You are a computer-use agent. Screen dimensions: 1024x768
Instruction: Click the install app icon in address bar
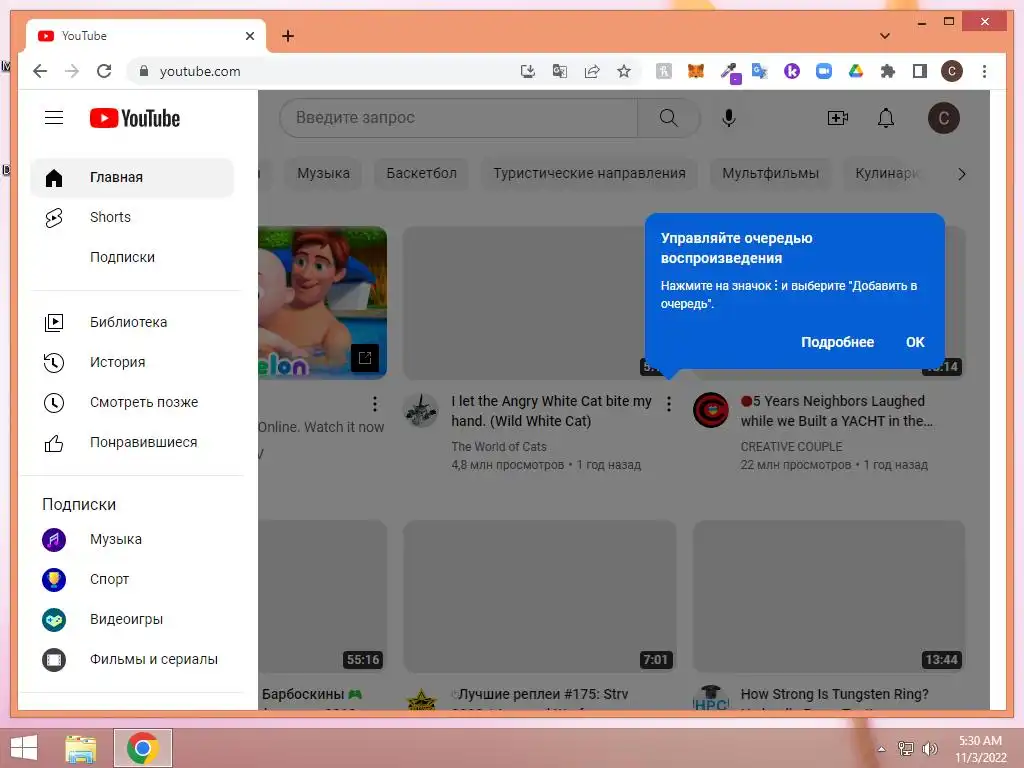pyautogui.click(x=528, y=71)
